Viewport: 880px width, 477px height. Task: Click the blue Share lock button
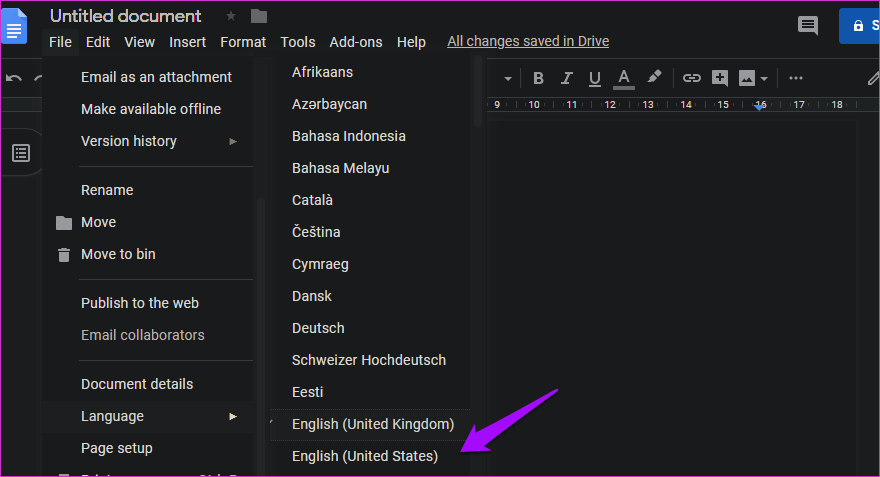[x=859, y=26]
